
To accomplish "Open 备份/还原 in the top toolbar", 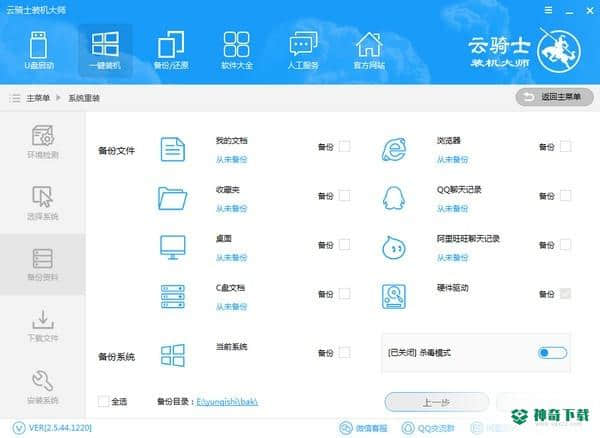I will coord(171,51).
